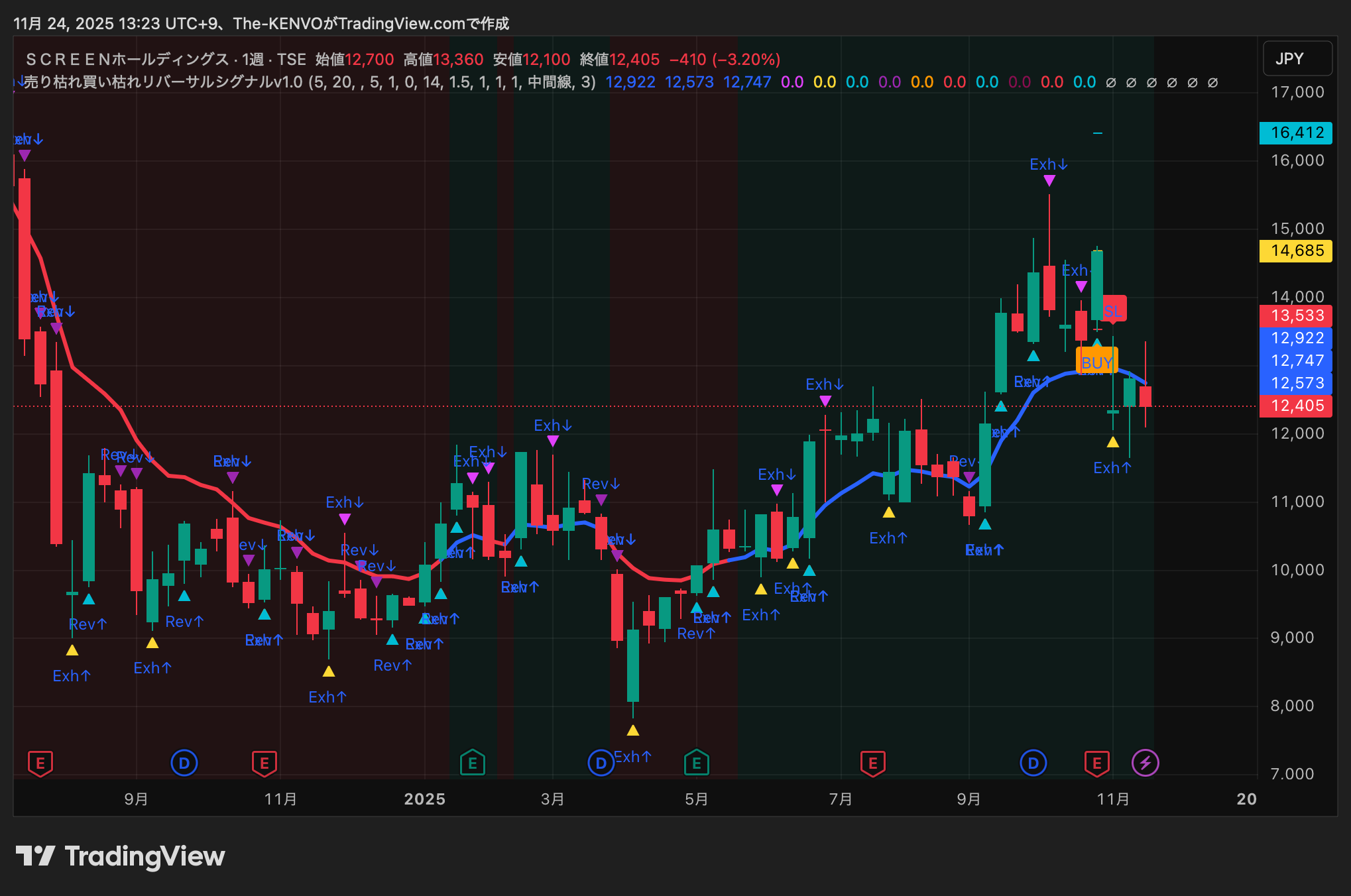
Task: Click the TradingView logo
Action: [x=120, y=856]
